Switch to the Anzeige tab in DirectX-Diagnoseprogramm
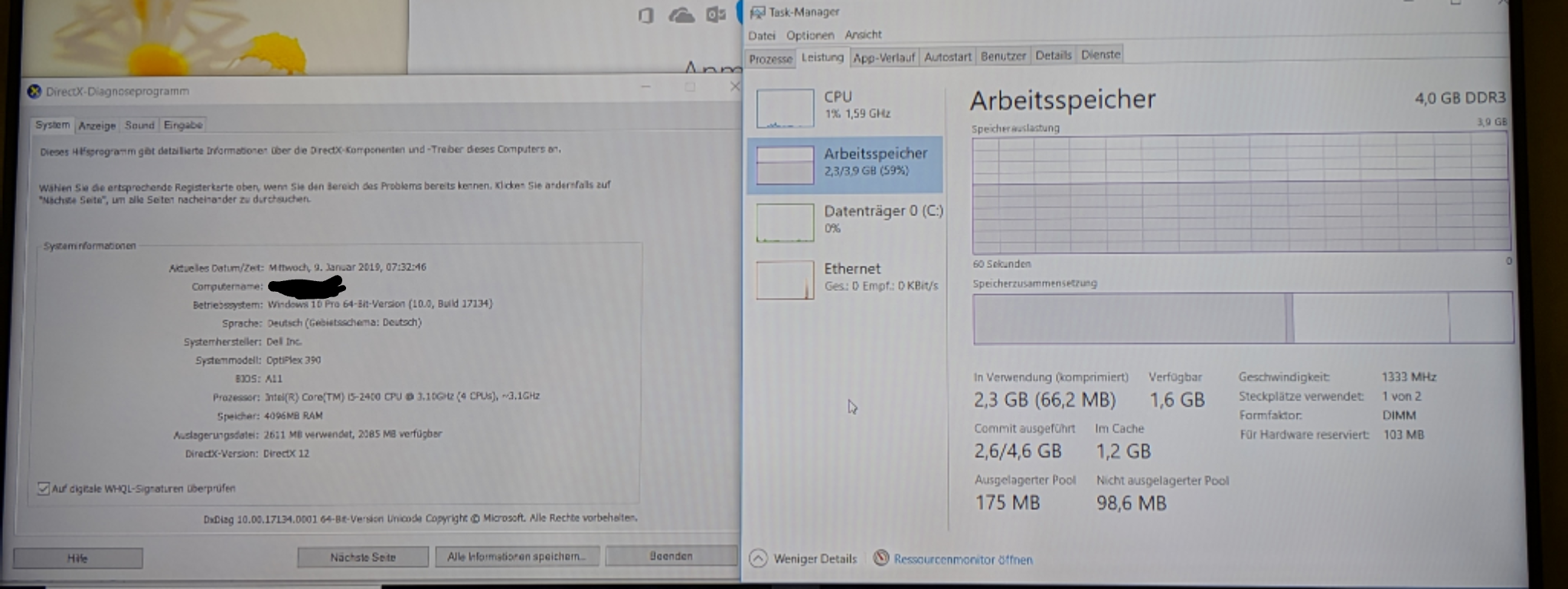This screenshot has width=1568, height=589. 97,126
